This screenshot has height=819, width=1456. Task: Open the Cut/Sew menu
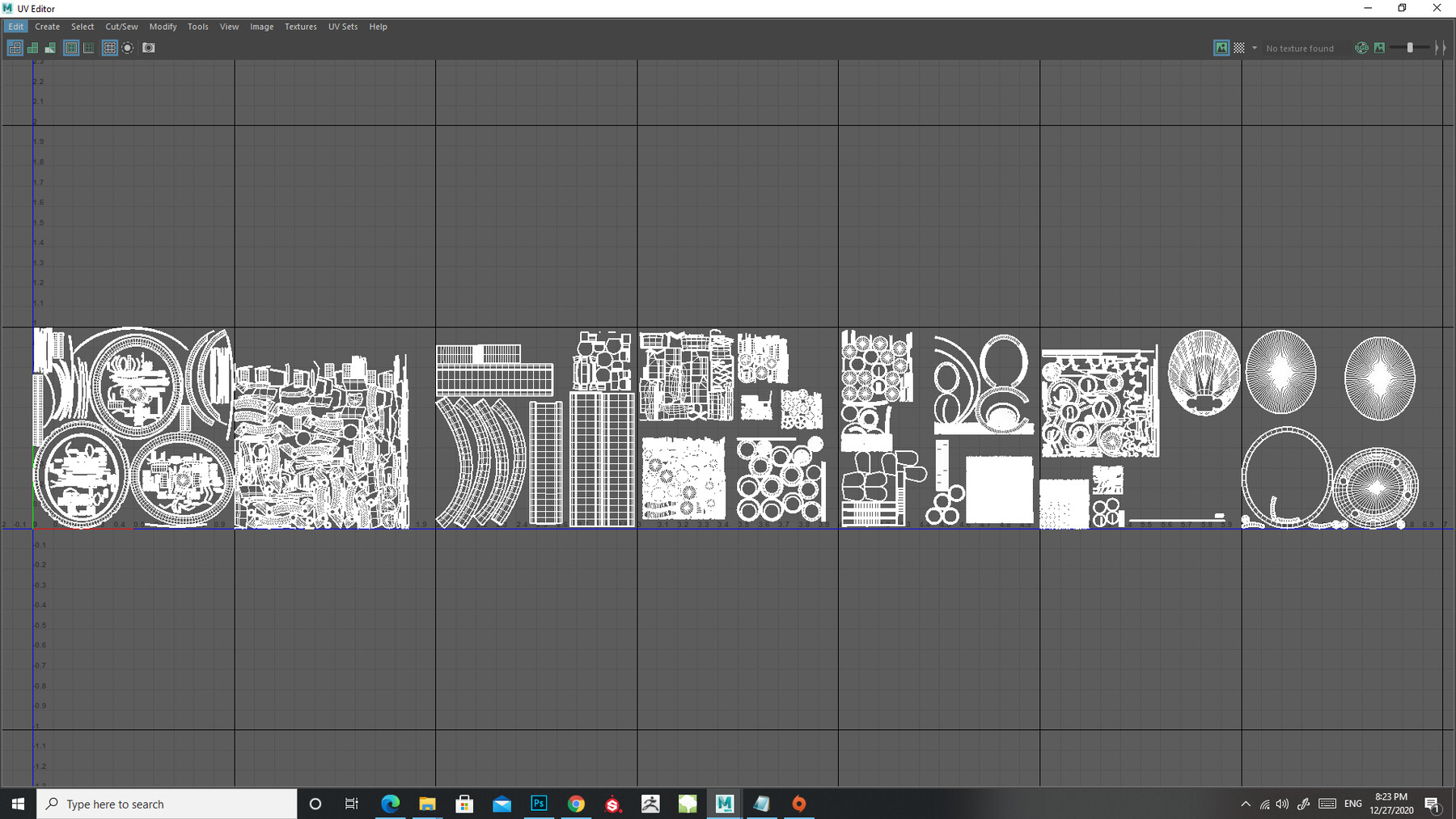click(x=121, y=27)
